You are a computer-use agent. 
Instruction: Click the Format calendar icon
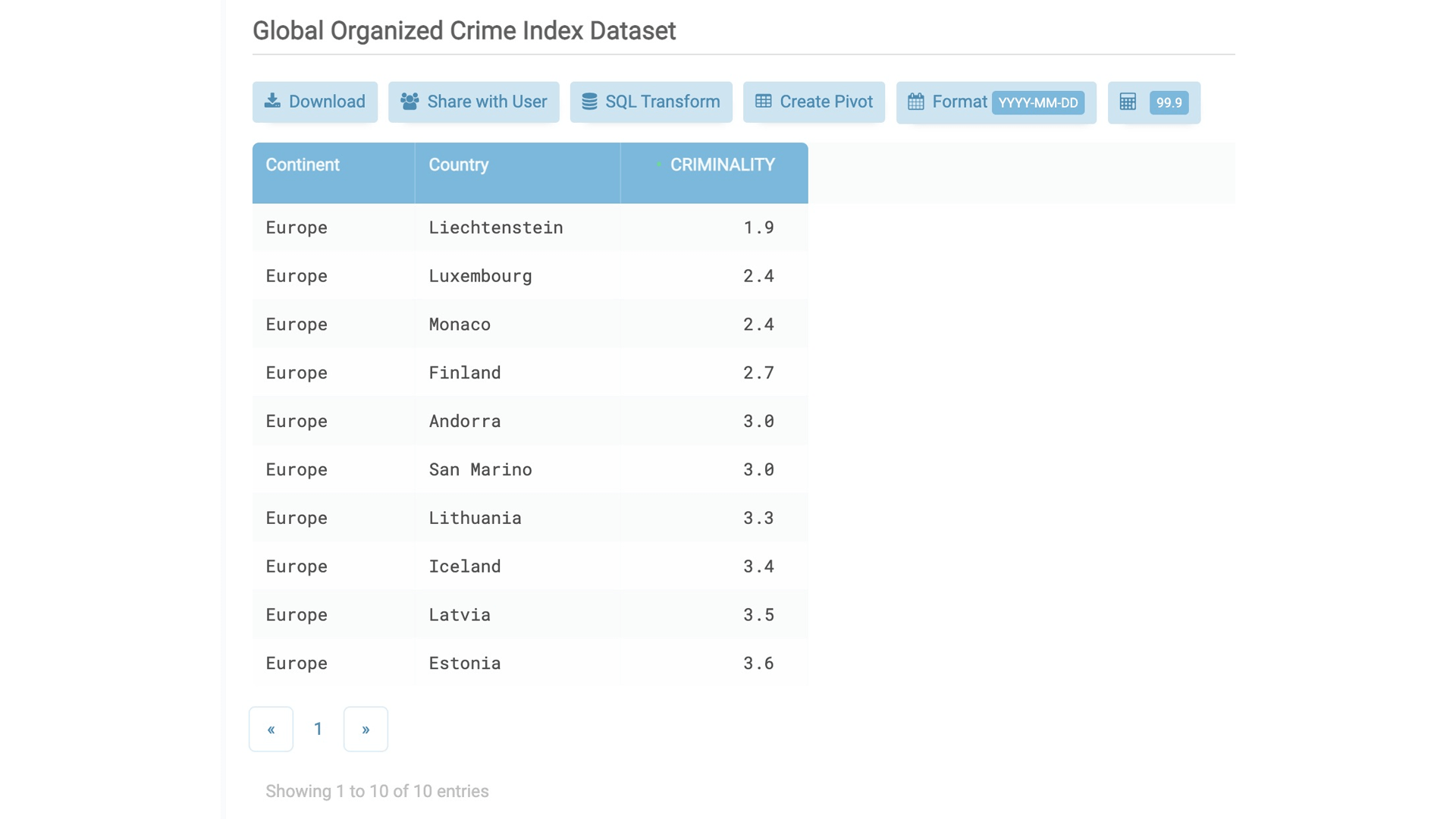click(x=916, y=102)
